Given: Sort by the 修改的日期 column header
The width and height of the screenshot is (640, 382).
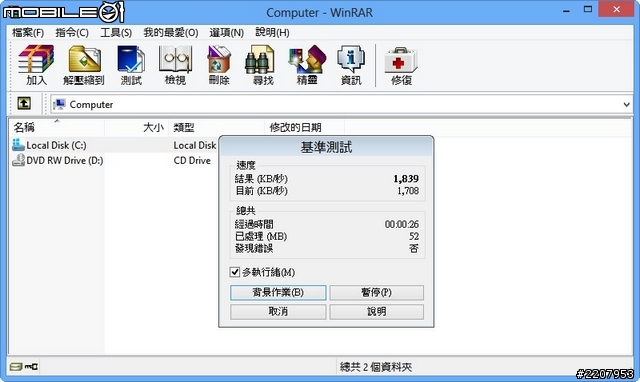Looking at the screenshot, I should [304, 127].
